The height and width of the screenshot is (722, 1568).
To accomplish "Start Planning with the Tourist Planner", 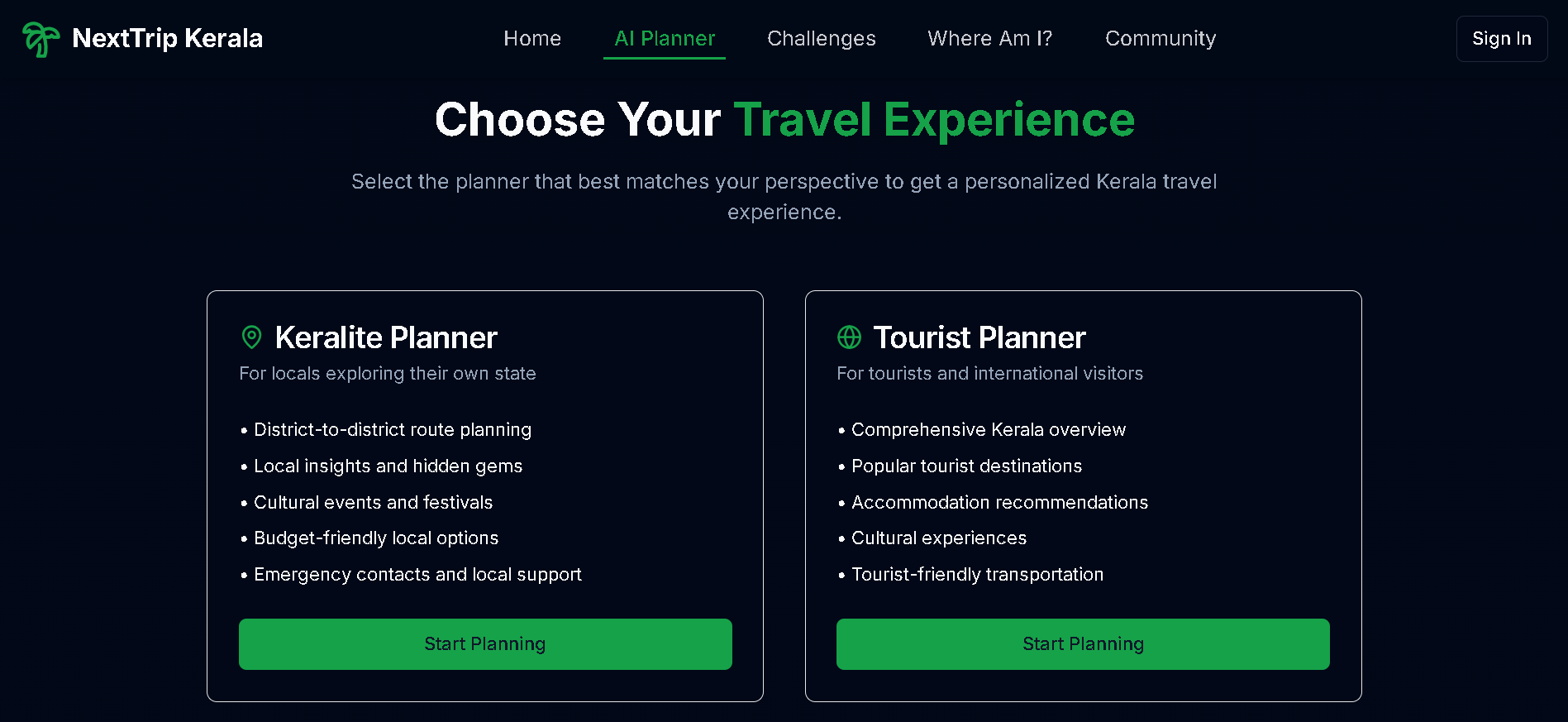I will [1083, 643].
